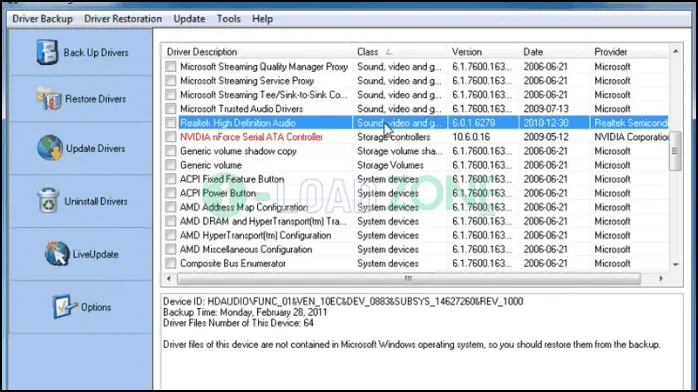Click the Back Up Drivers label
The width and height of the screenshot is (698, 392).
[x=96, y=53]
